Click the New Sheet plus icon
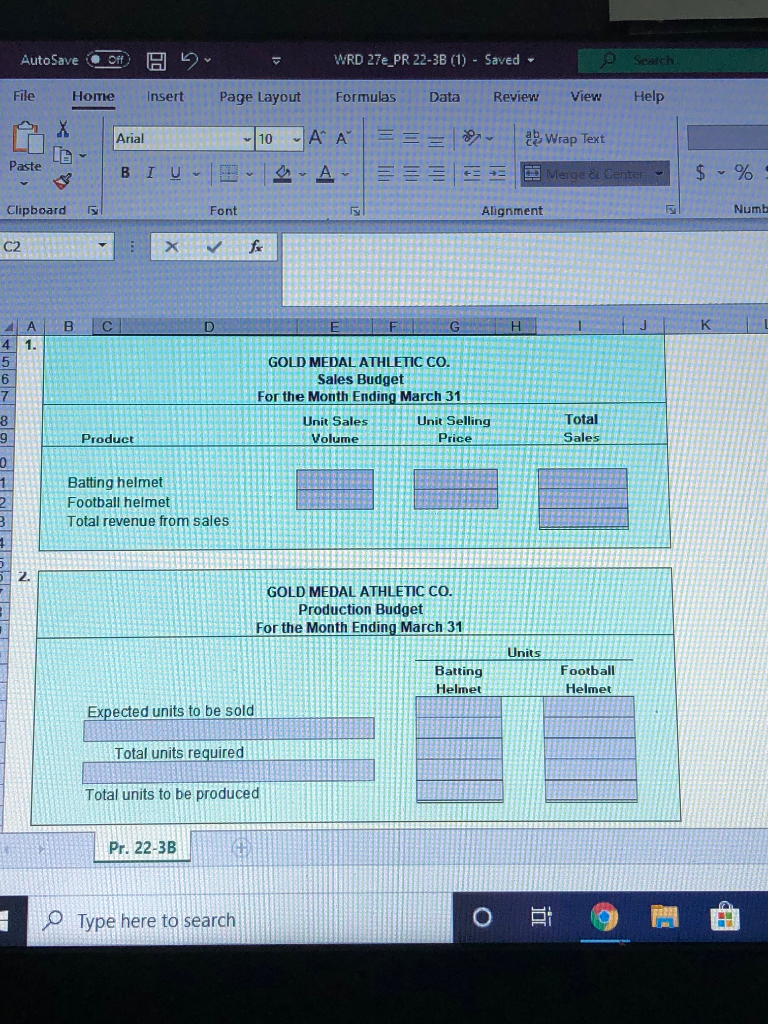Screen dimensions: 768x1024 click(241, 848)
